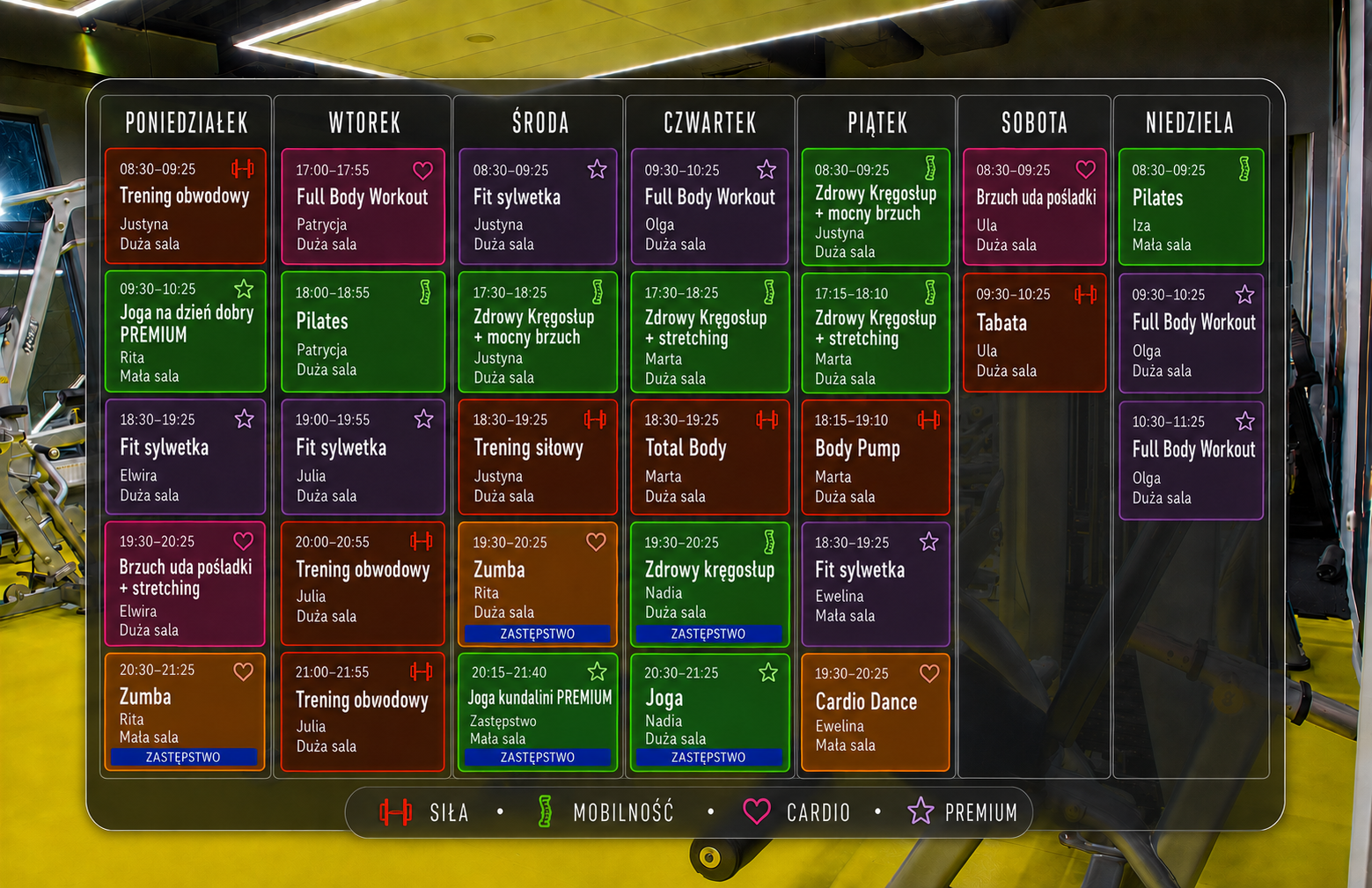Select the ŚRODA column header

pos(540,122)
